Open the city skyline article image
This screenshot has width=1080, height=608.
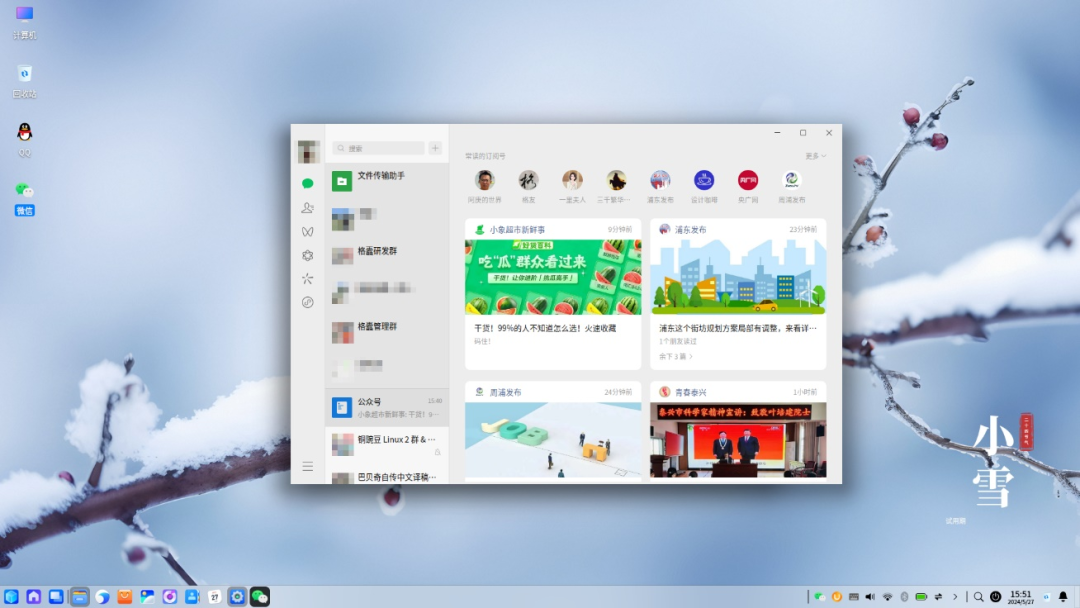738,277
